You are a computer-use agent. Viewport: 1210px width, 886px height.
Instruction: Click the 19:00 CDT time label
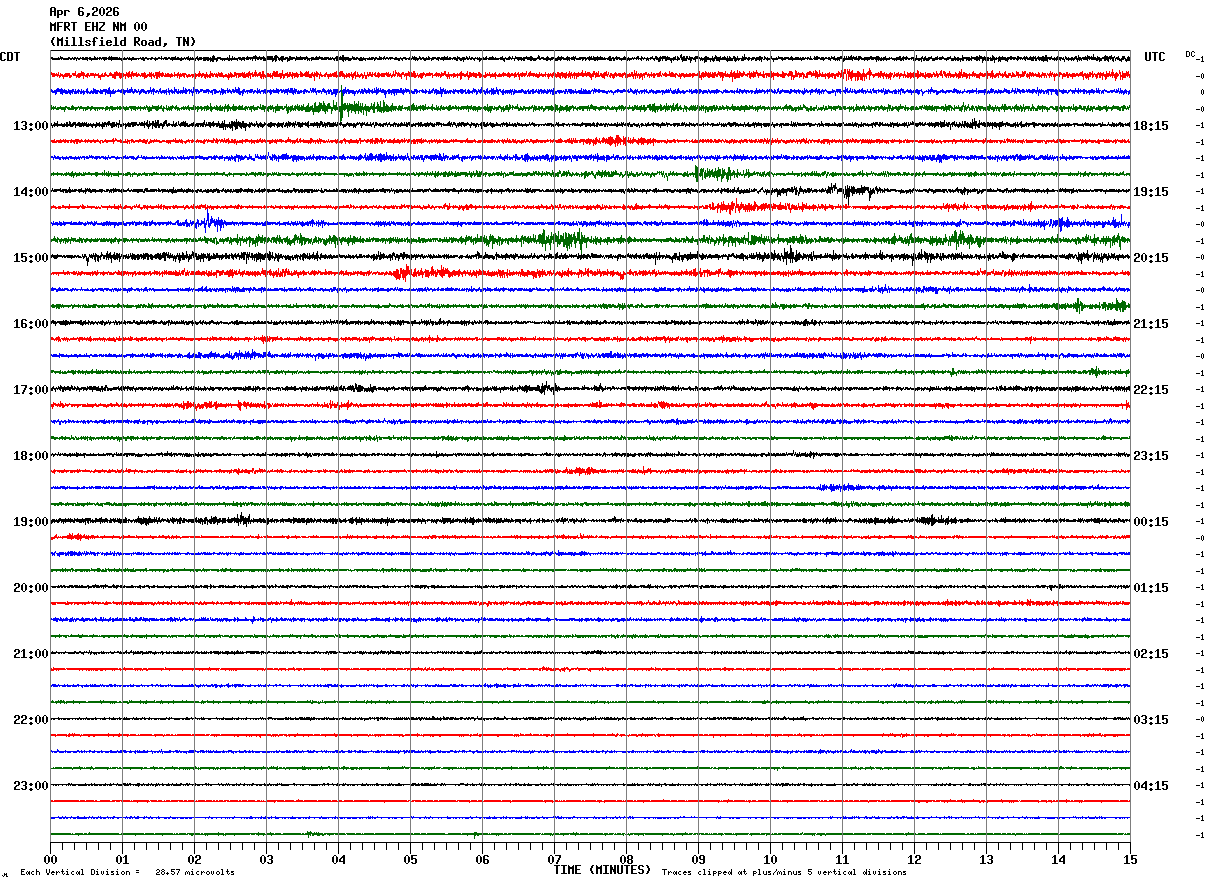coord(31,521)
